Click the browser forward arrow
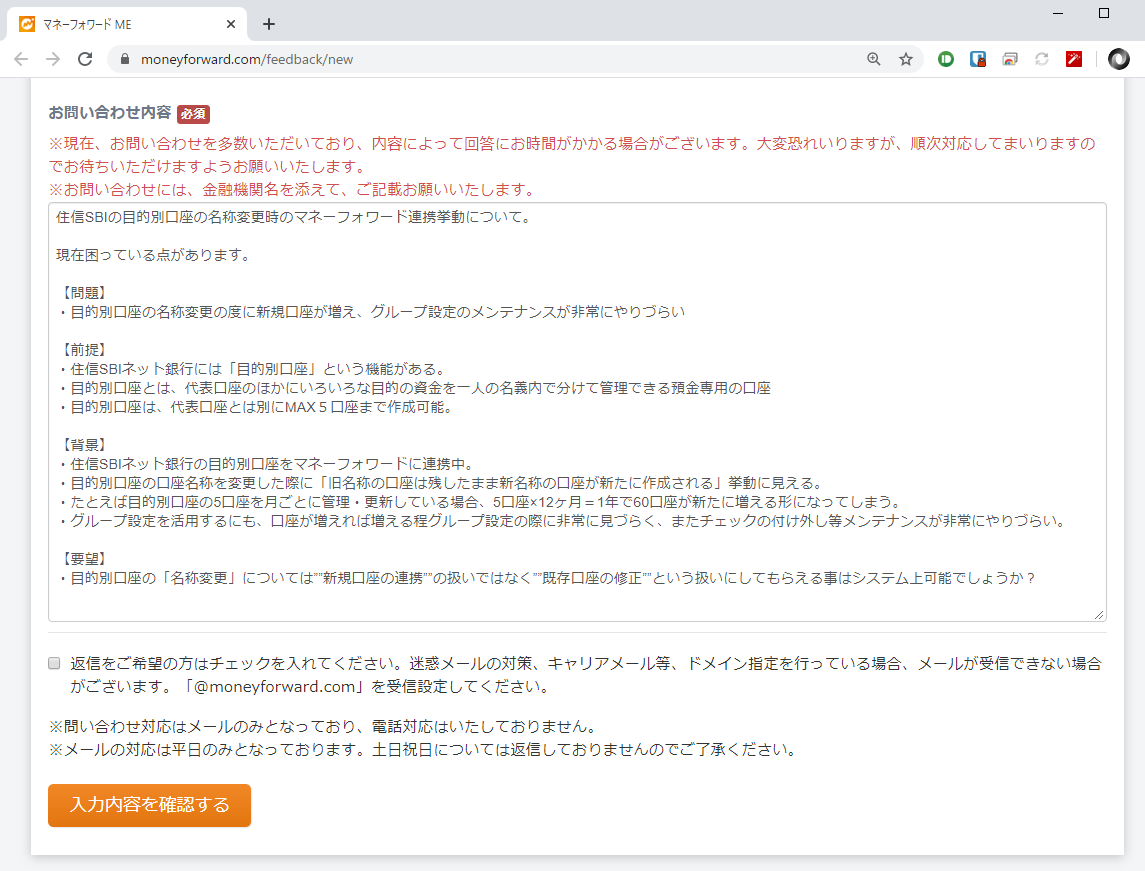This screenshot has width=1145, height=871. [x=52, y=59]
